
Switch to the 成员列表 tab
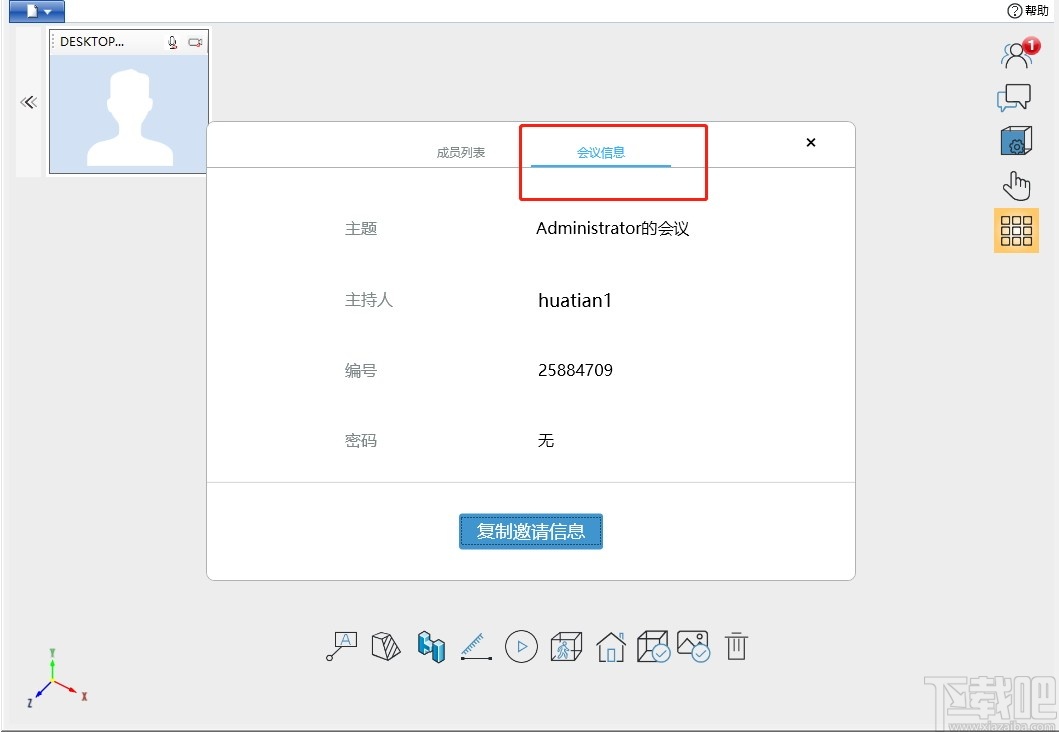pos(461,153)
